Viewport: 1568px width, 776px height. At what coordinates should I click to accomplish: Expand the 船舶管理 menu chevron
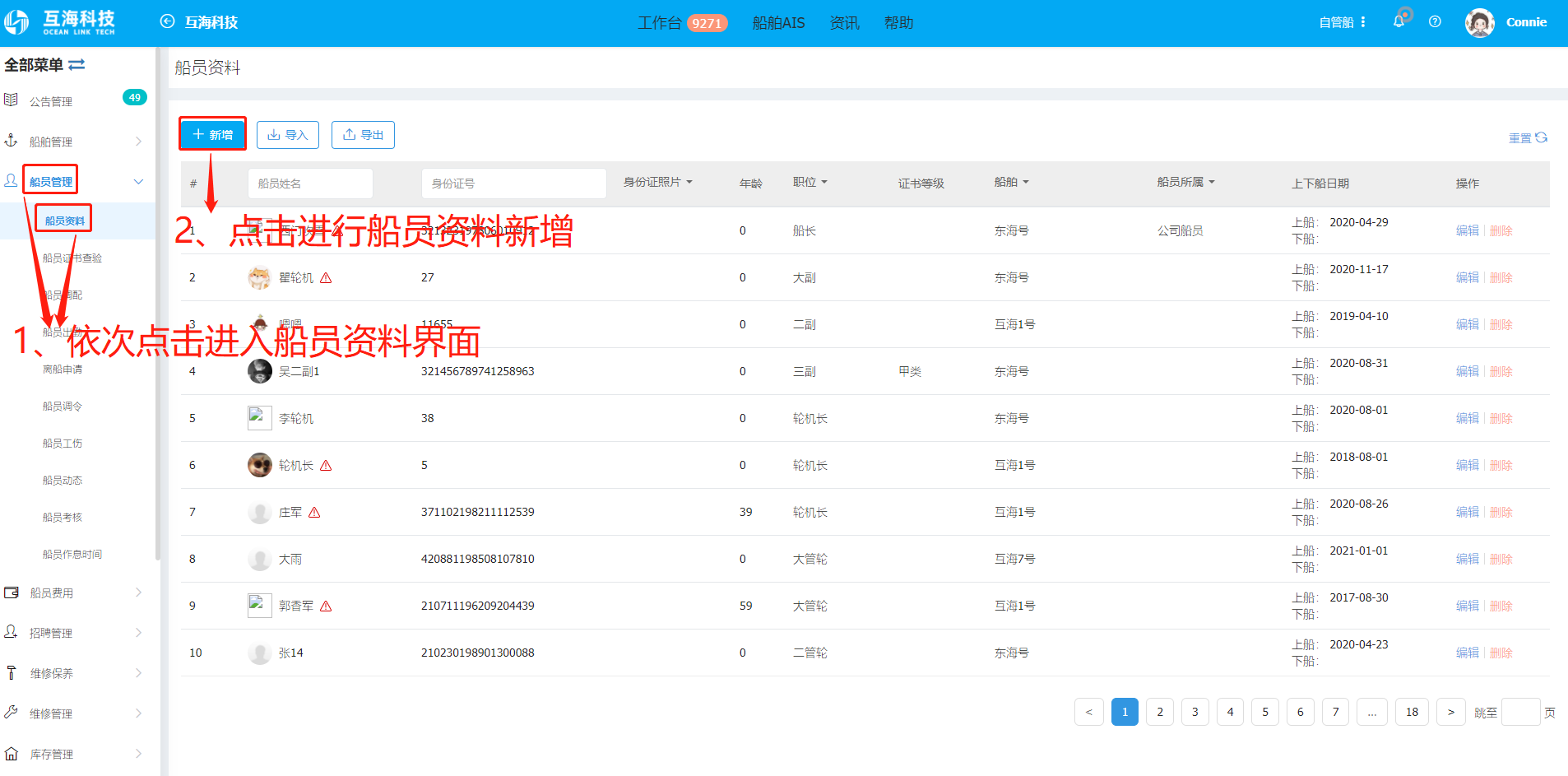(138, 142)
